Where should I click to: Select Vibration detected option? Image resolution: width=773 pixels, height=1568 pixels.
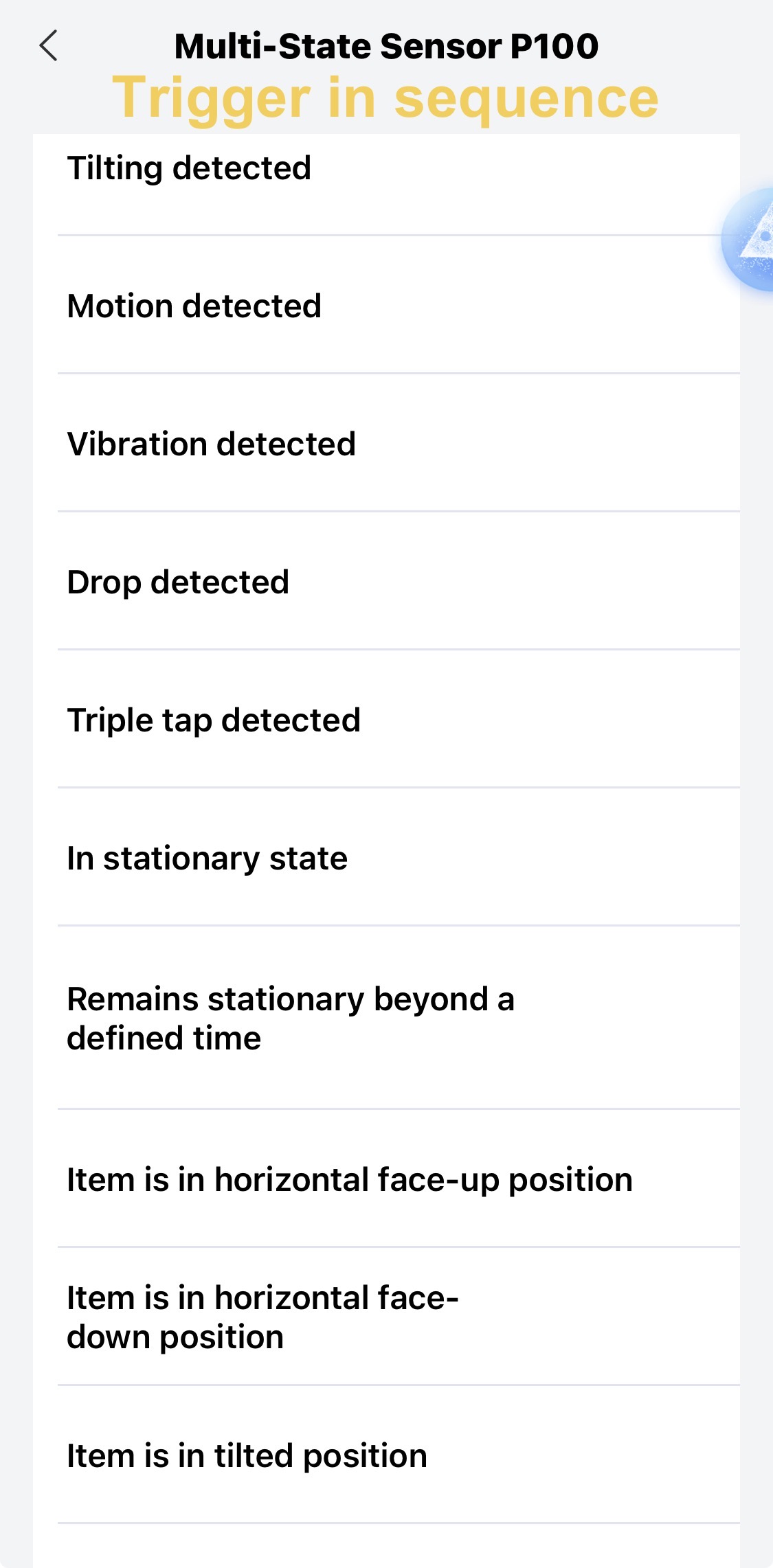pyautogui.click(x=211, y=444)
